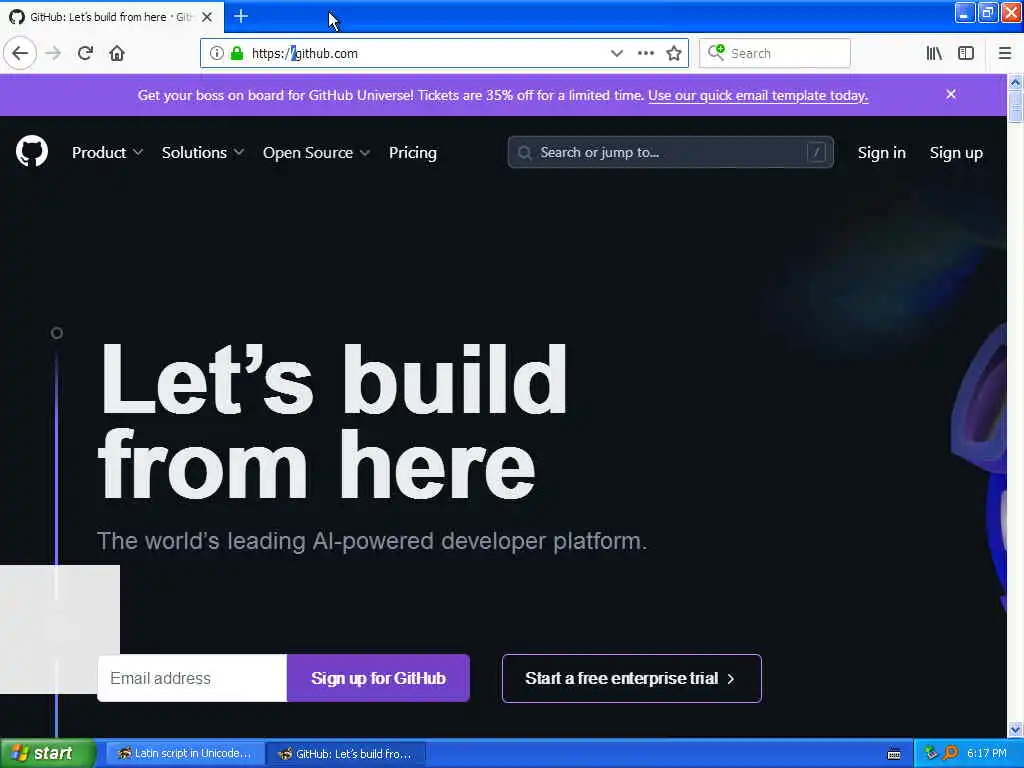Click the browser forward arrow
Image resolution: width=1024 pixels, height=768 pixels.
(x=54, y=53)
